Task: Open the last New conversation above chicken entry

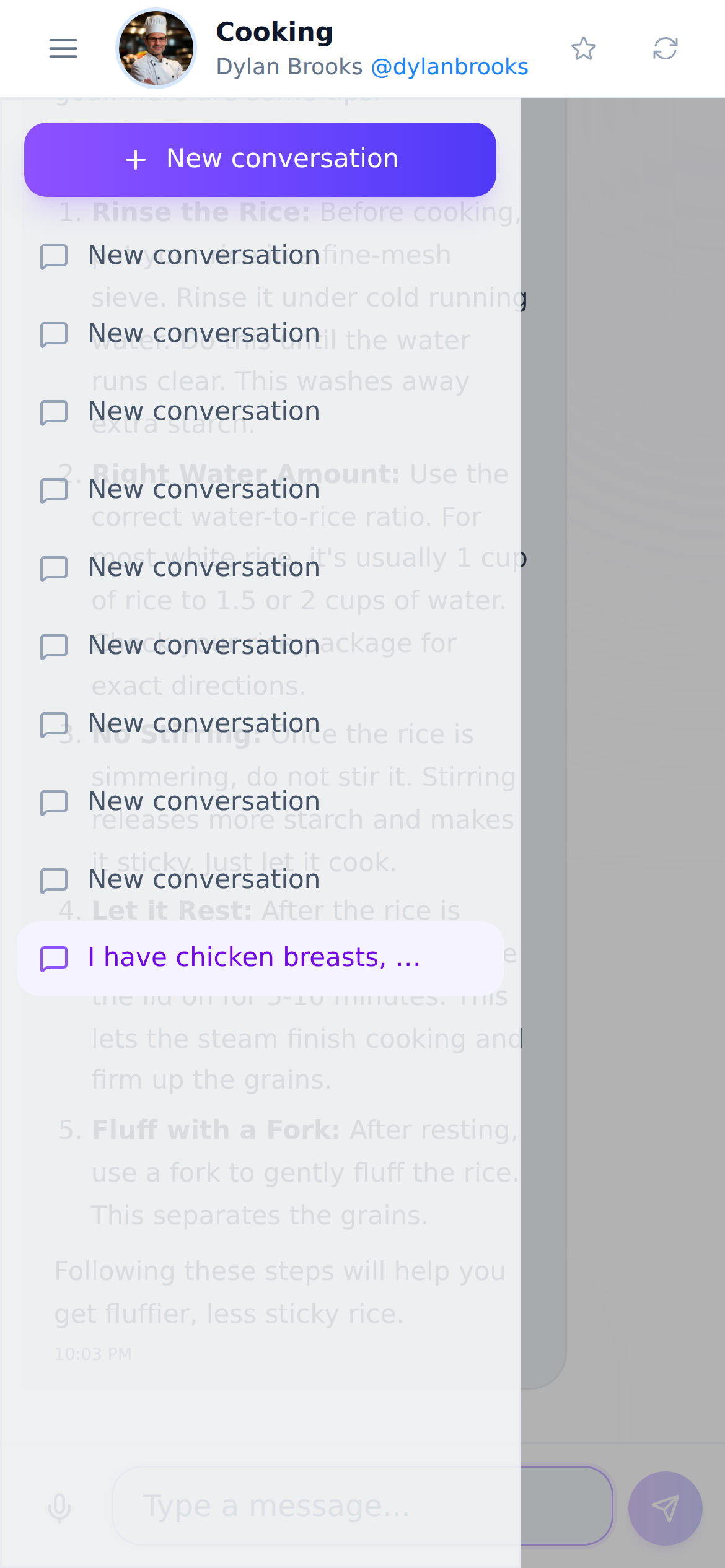Action: 260,881
